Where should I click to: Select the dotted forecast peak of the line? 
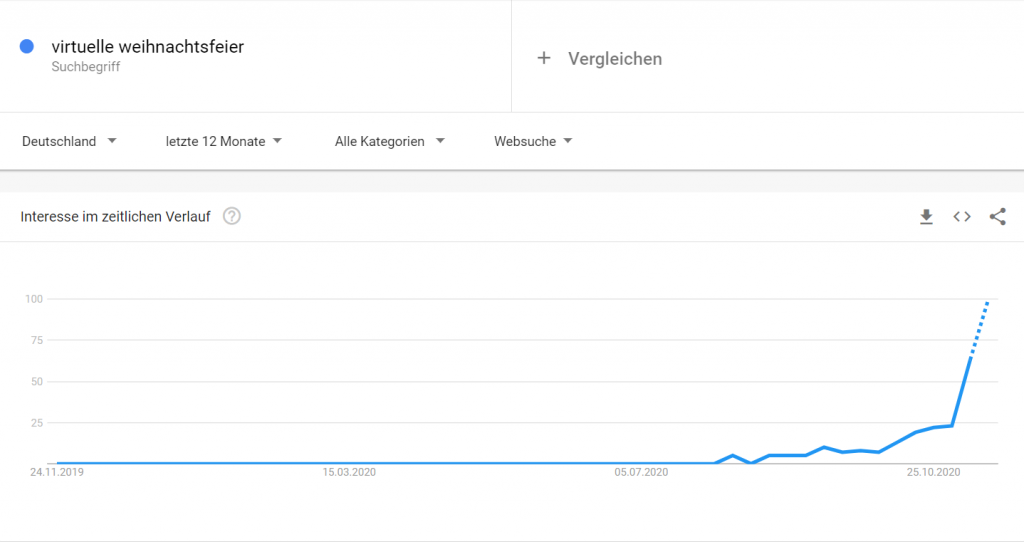pyautogui.click(x=987, y=303)
